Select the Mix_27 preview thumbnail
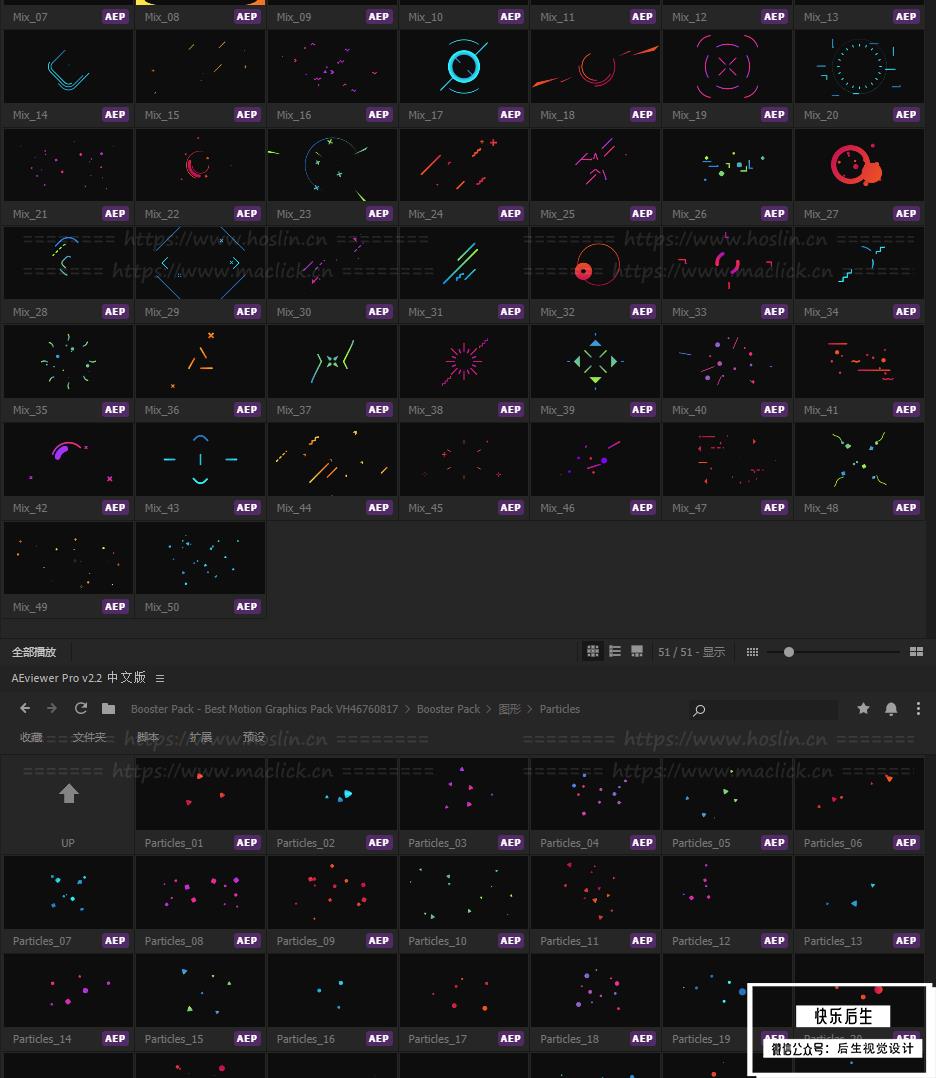Viewport: 936px width, 1078px height. click(859, 165)
